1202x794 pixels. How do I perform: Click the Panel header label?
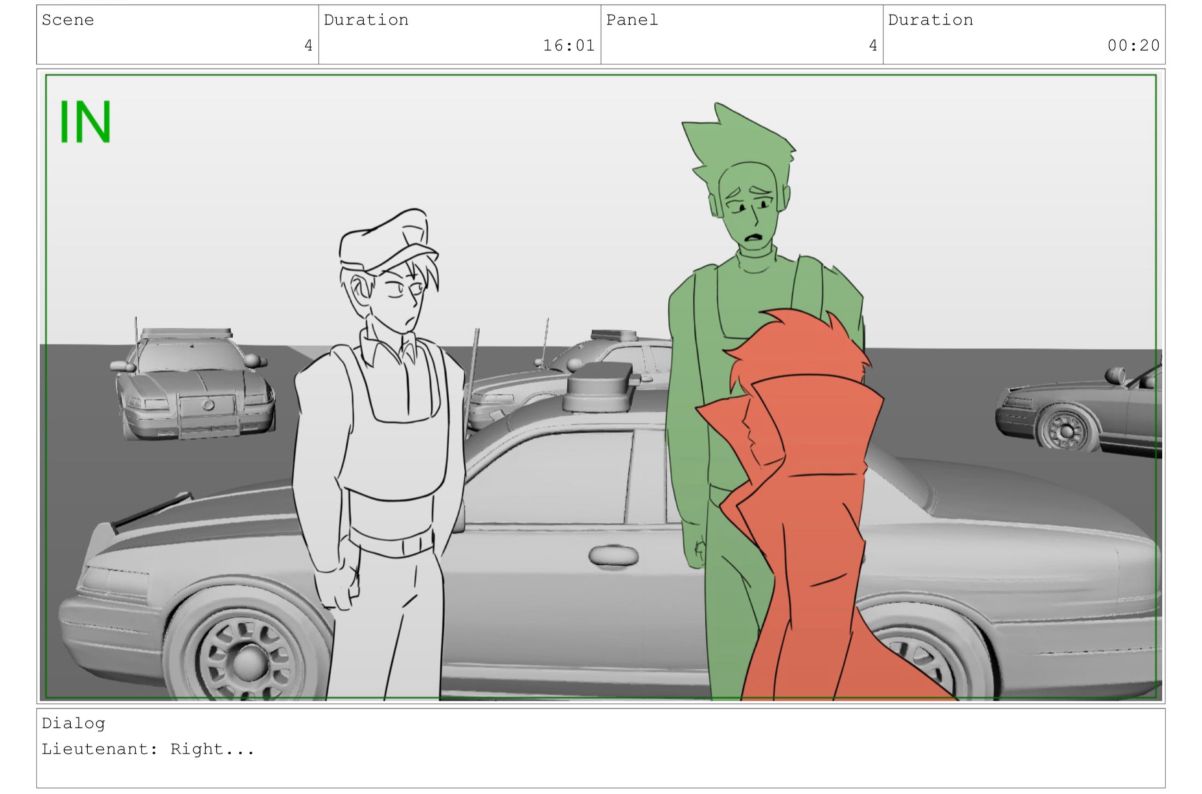click(632, 20)
